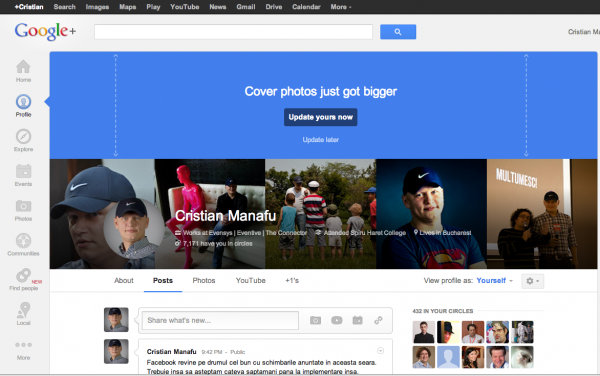Click the 7,171 have you in circles text
Image resolution: width=600 pixels, height=376 pixels.
tap(217, 244)
